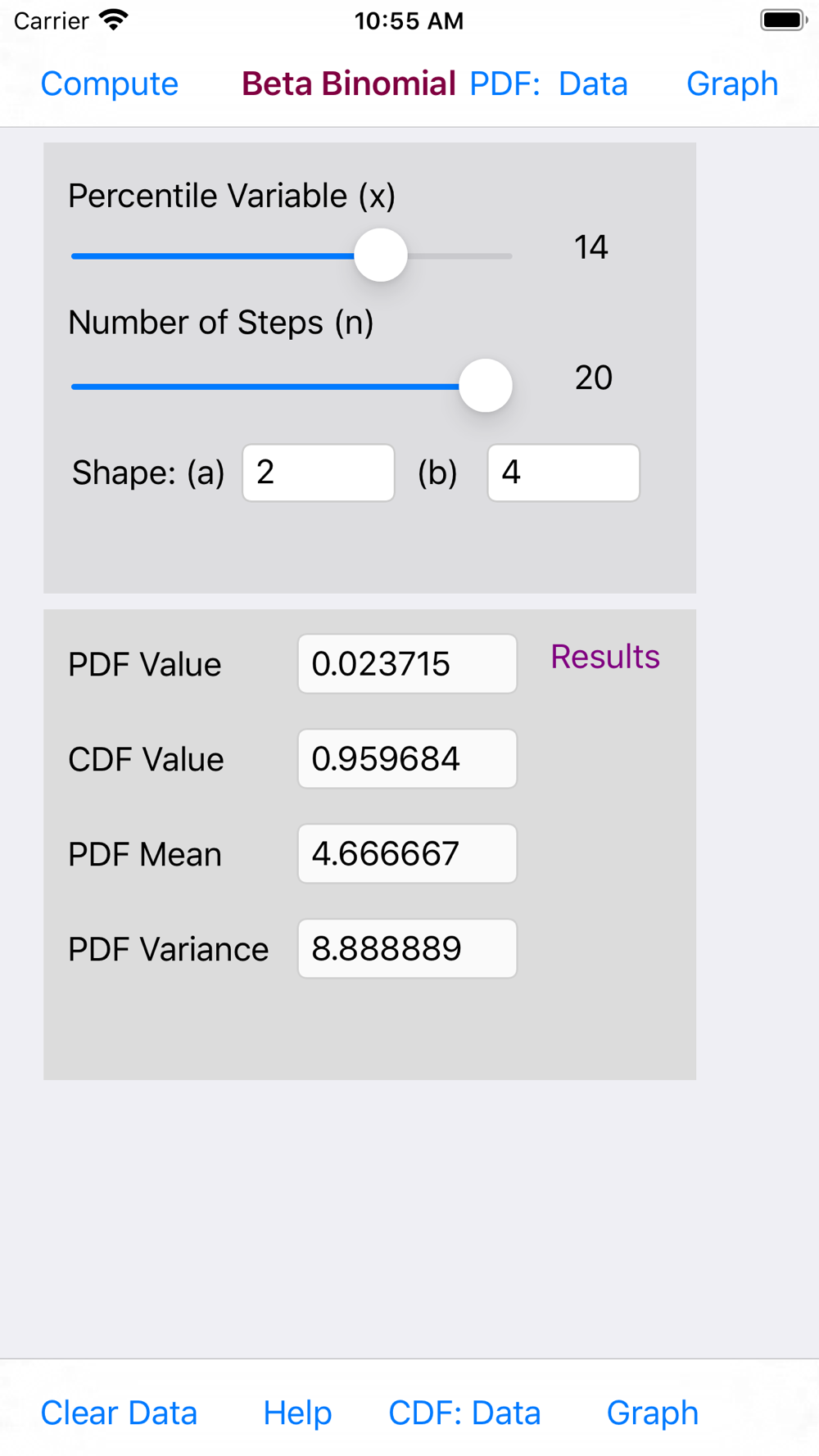Click the Wi-Fi status icon
This screenshot has width=819, height=1456.
tap(113, 20)
